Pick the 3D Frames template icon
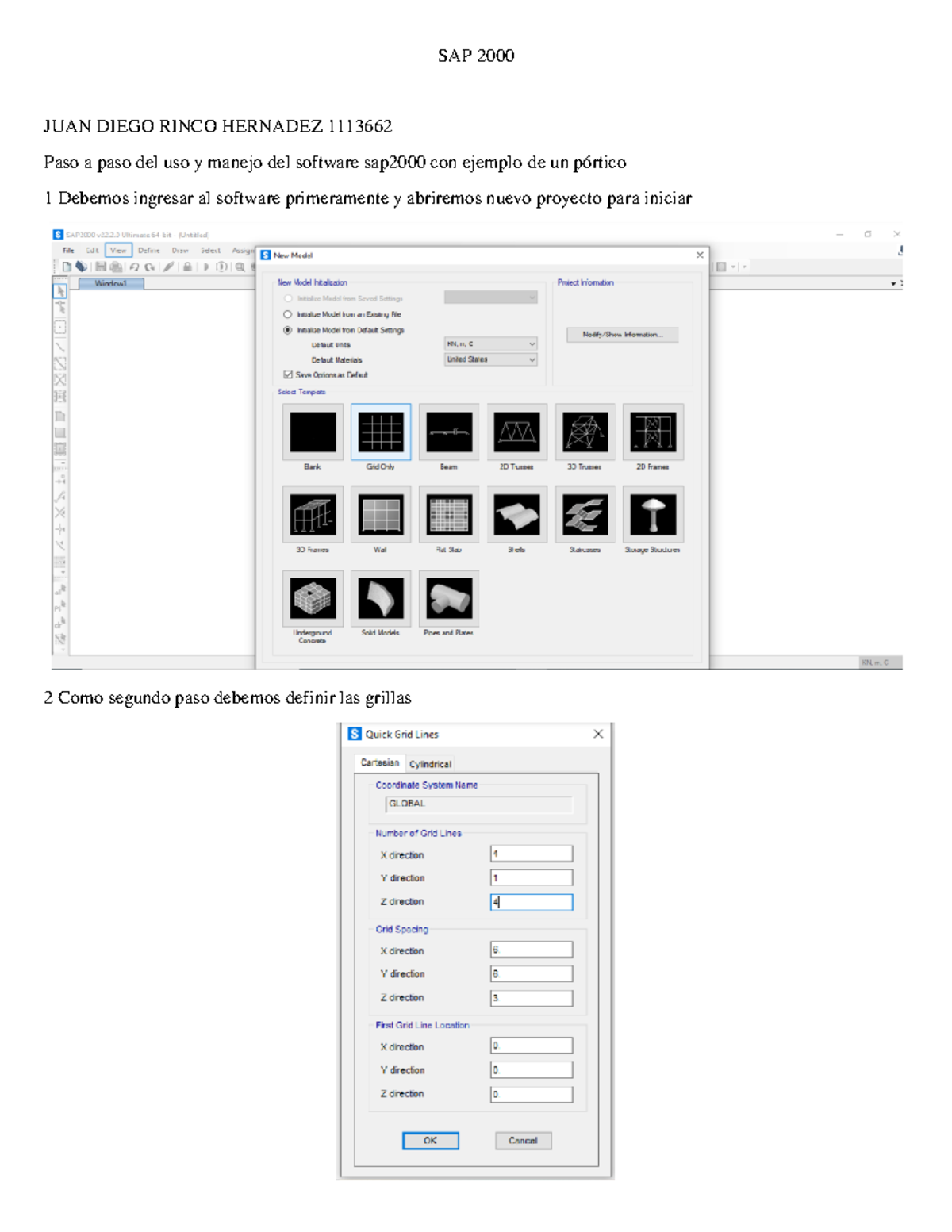The width and height of the screenshot is (952, 1232). tap(313, 515)
